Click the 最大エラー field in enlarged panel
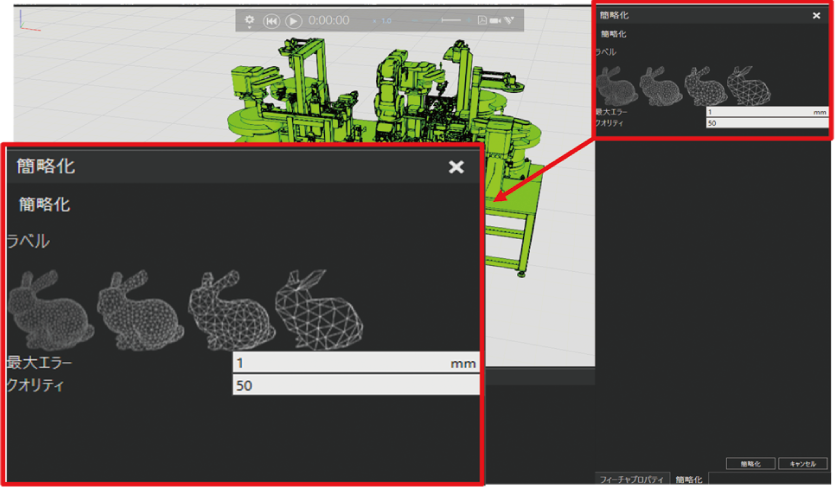The height and width of the screenshot is (487, 835). [340, 362]
